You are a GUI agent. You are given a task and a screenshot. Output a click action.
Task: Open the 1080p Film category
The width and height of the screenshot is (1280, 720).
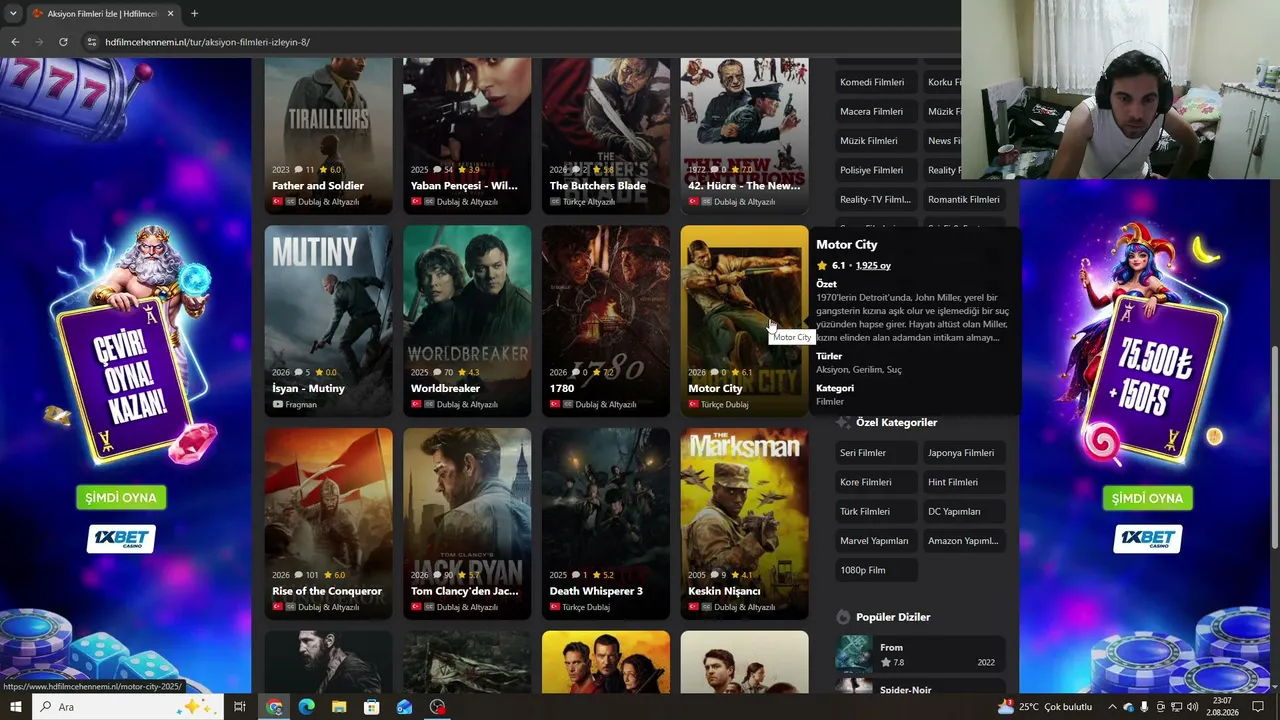876,570
